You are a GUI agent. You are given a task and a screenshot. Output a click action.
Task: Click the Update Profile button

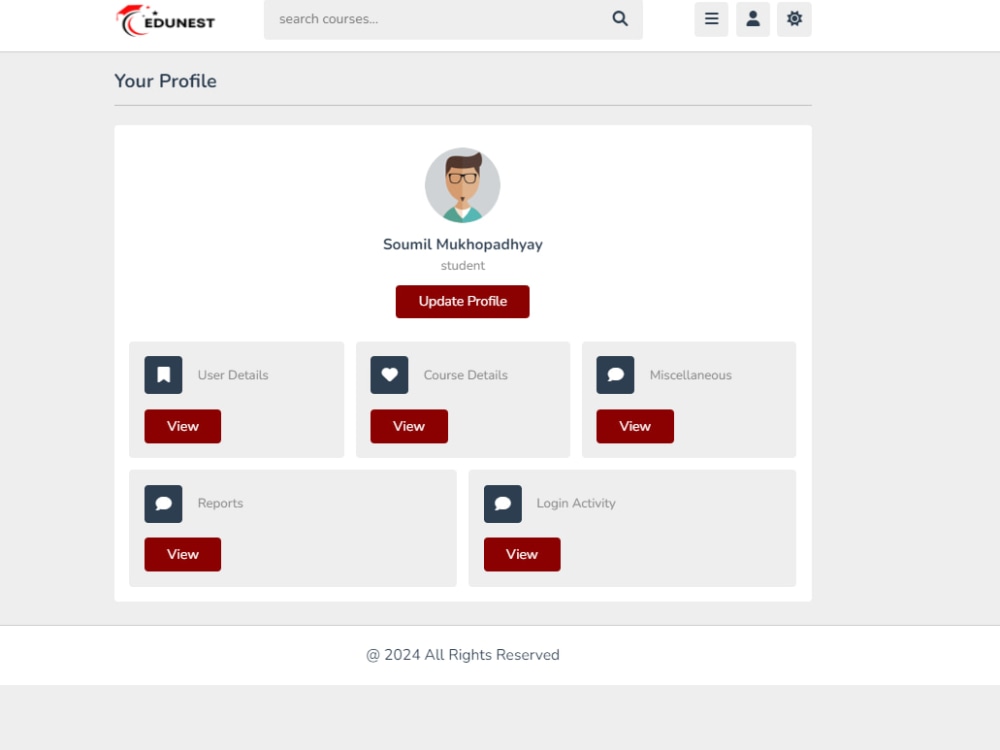pyautogui.click(x=462, y=302)
